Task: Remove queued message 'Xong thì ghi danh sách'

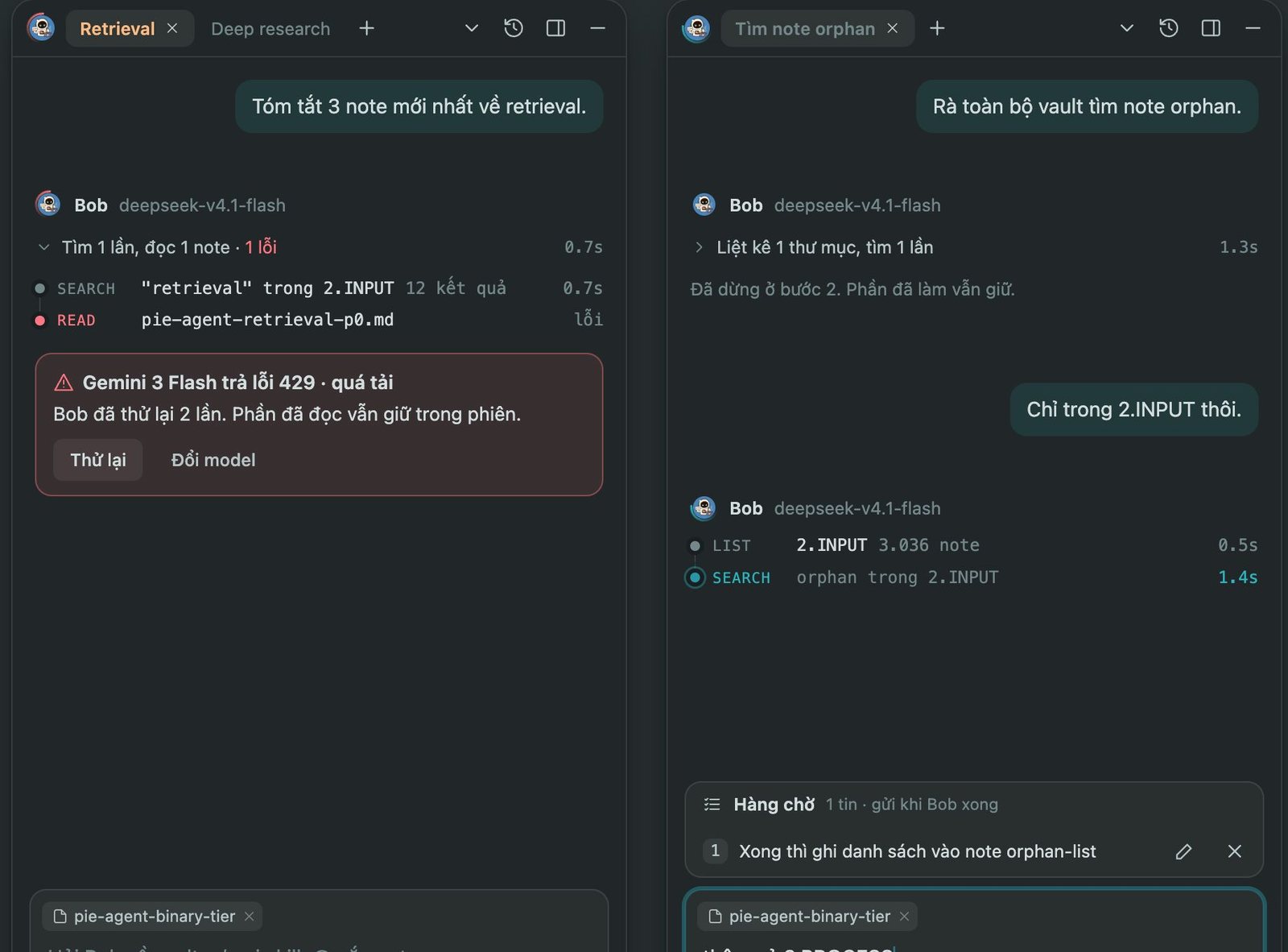Action: (x=1235, y=851)
